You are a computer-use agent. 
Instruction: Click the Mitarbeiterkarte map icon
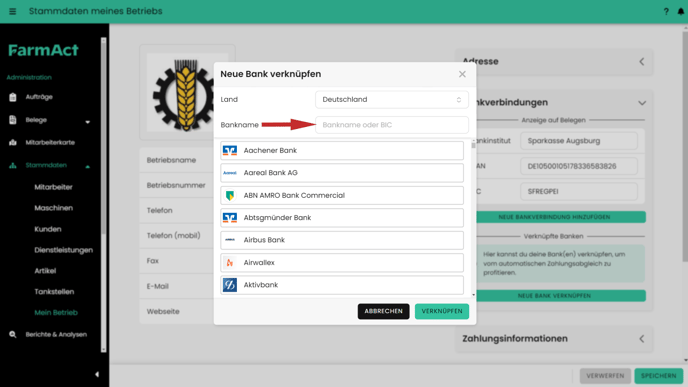coord(13,143)
